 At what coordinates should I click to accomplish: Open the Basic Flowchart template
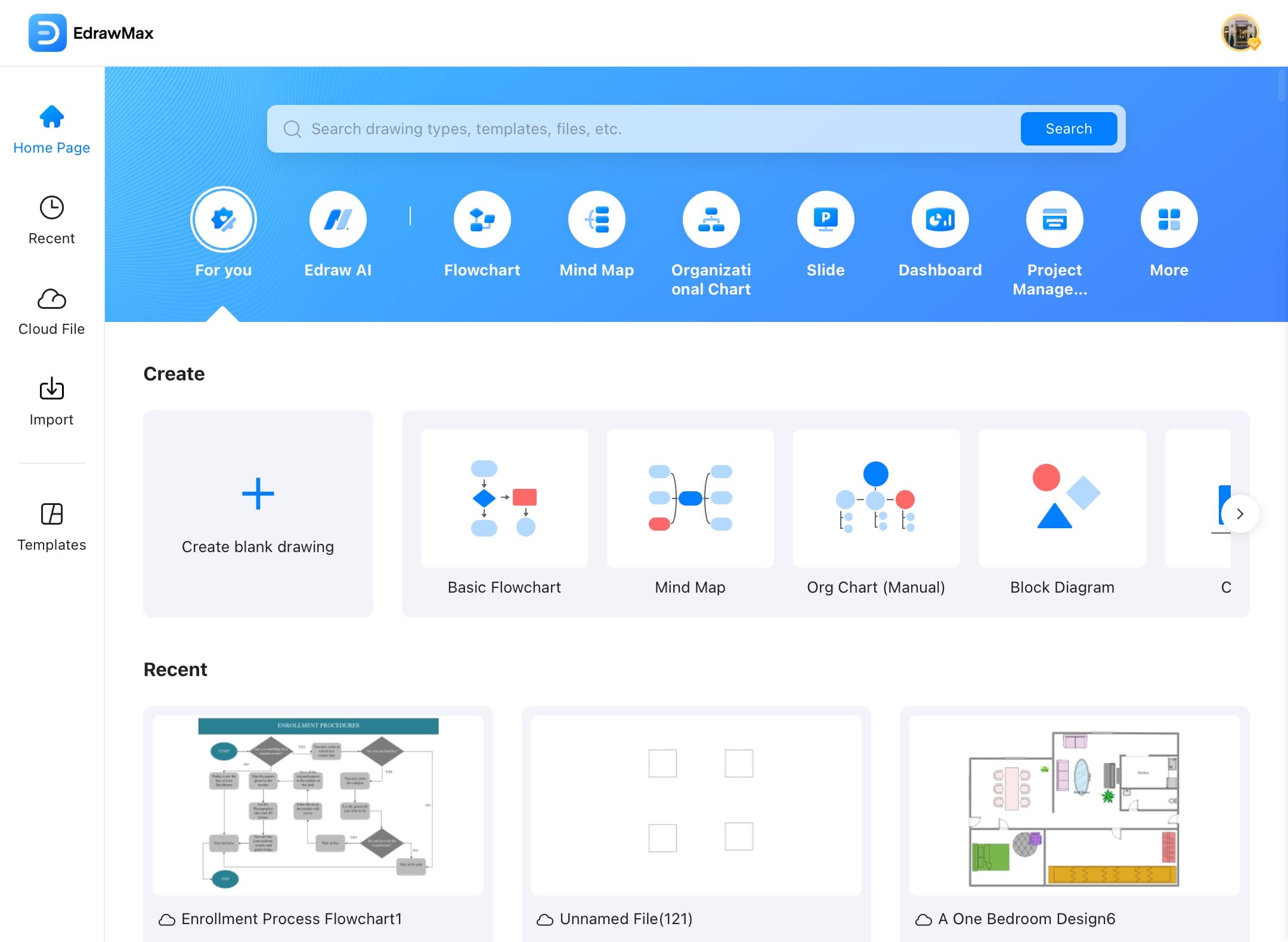504,498
